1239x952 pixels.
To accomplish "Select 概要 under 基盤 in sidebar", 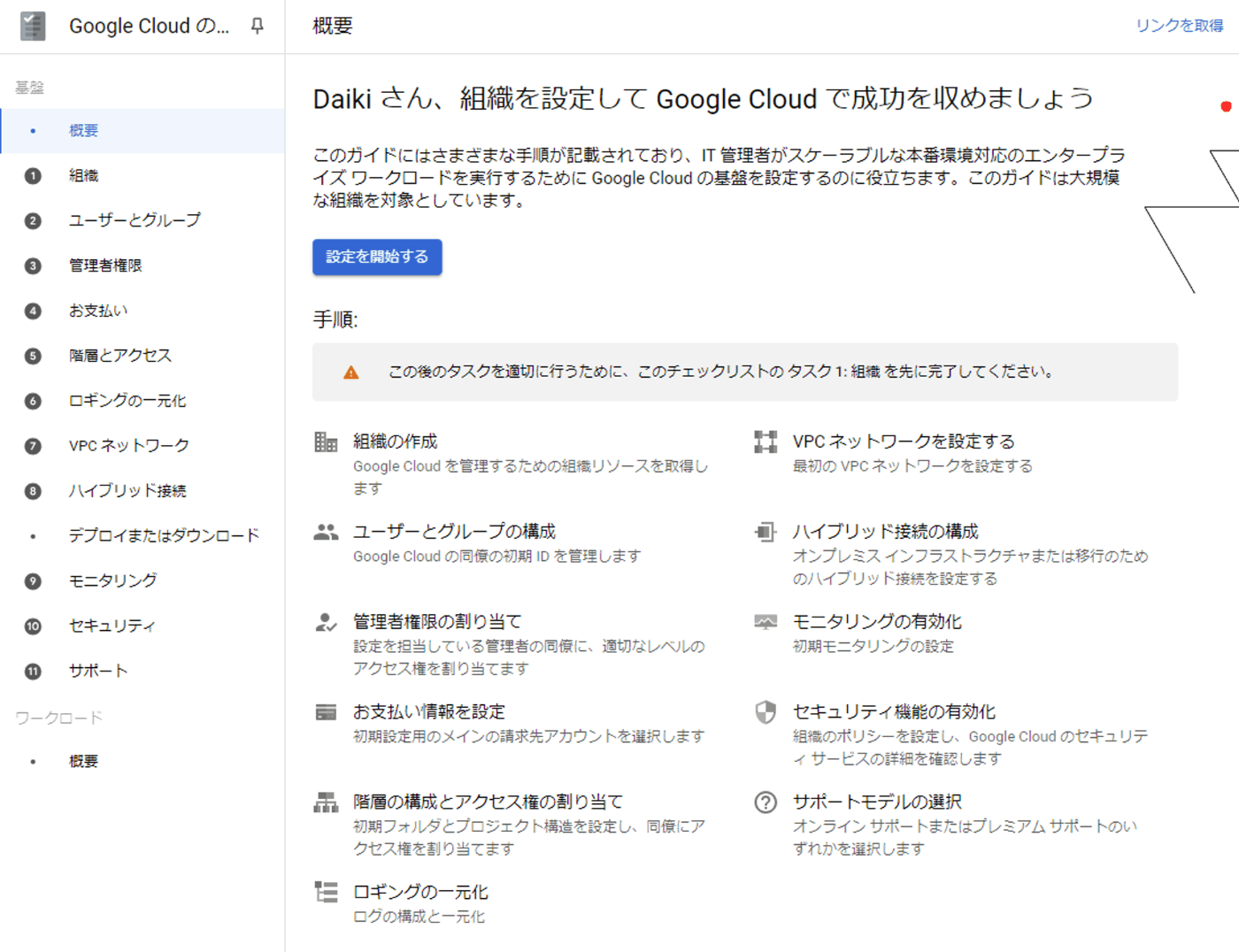I will [142, 131].
